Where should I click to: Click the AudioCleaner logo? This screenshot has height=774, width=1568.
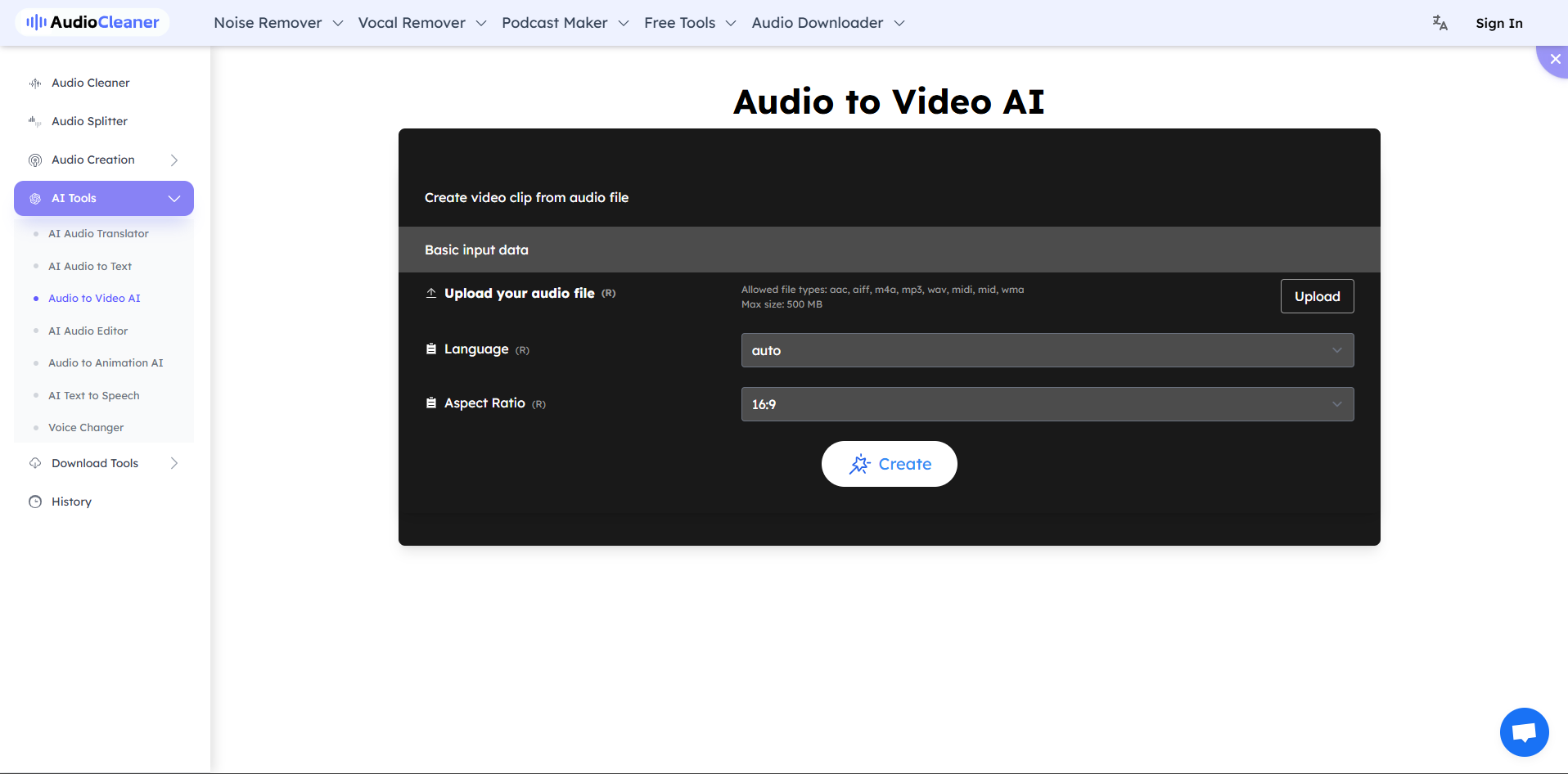coord(92,22)
